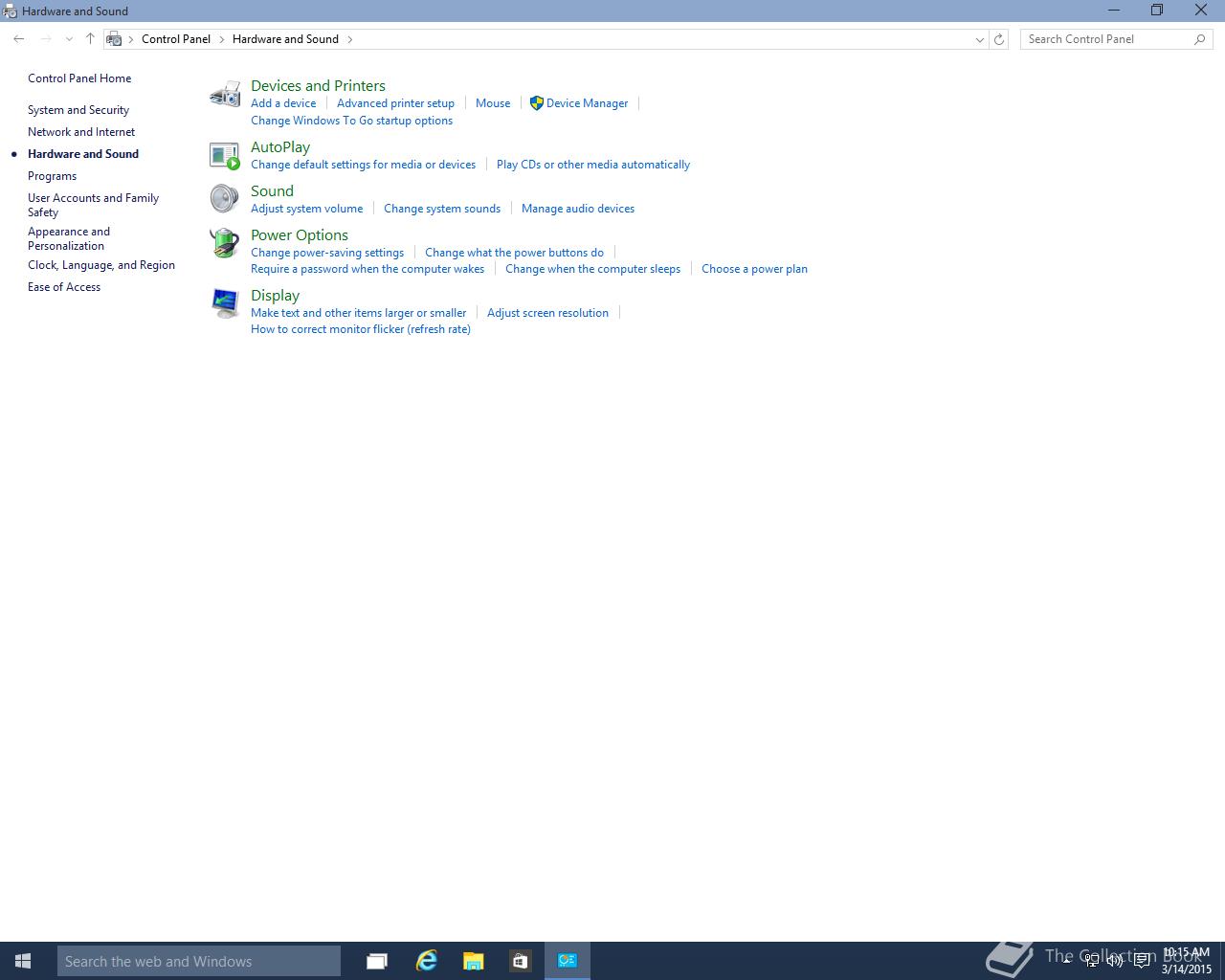This screenshot has width=1225, height=980.
Task: Click Adjust screen resolution
Action: click(x=547, y=313)
